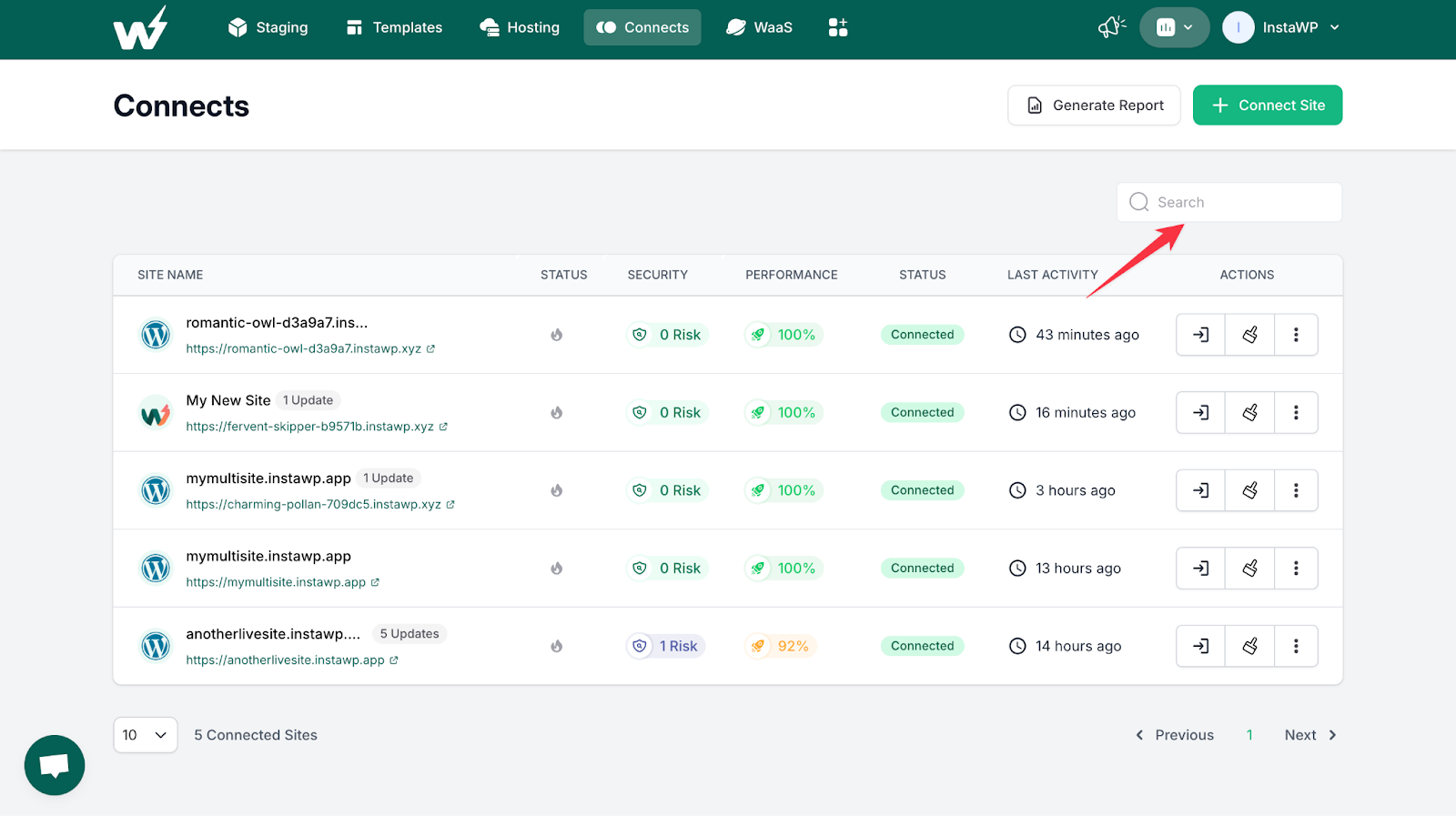
Task: Open the rows-per-page dropdown showing 10
Action: (x=146, y=735)
